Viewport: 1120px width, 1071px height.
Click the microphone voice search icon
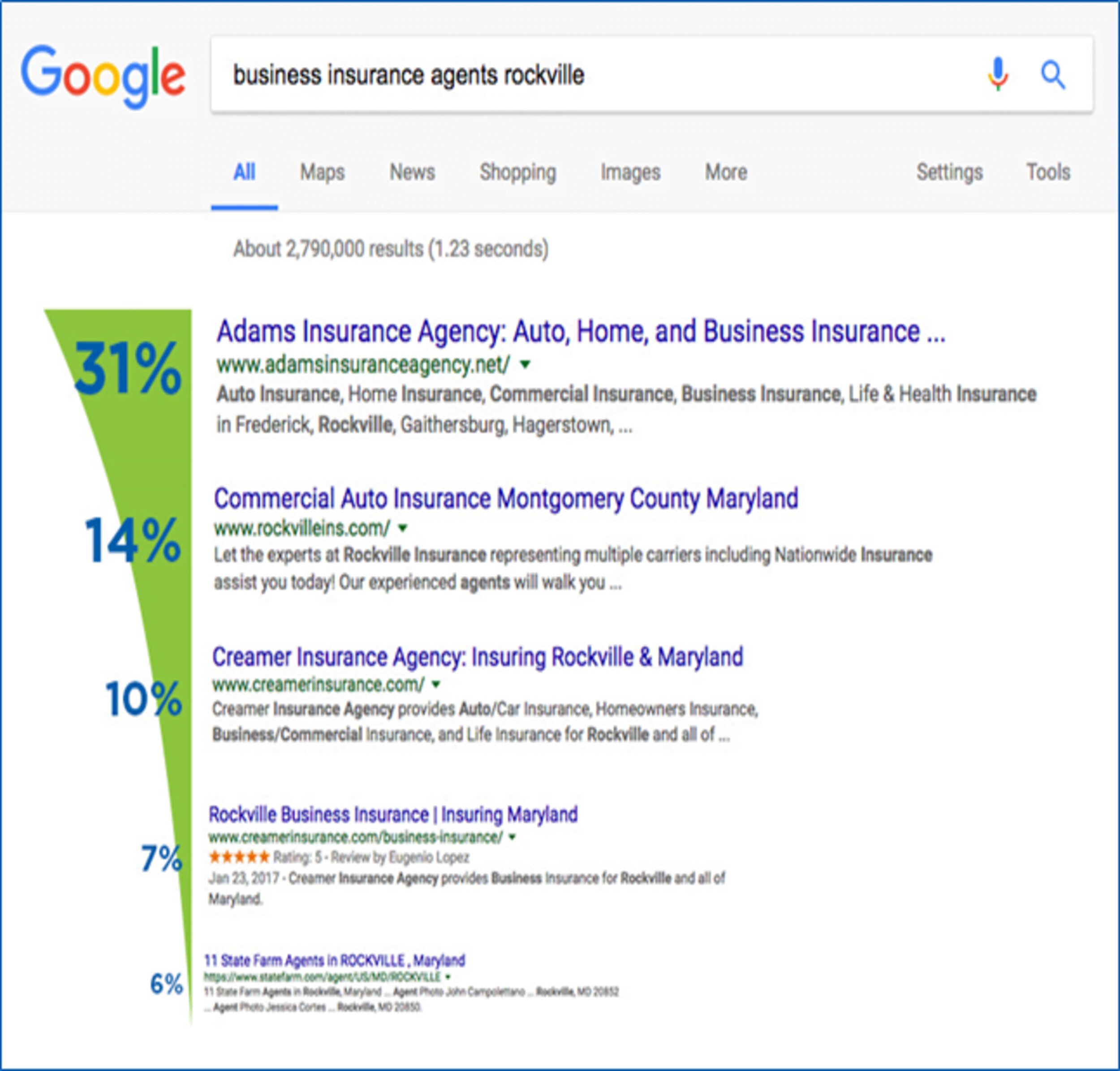pos(997,75)
